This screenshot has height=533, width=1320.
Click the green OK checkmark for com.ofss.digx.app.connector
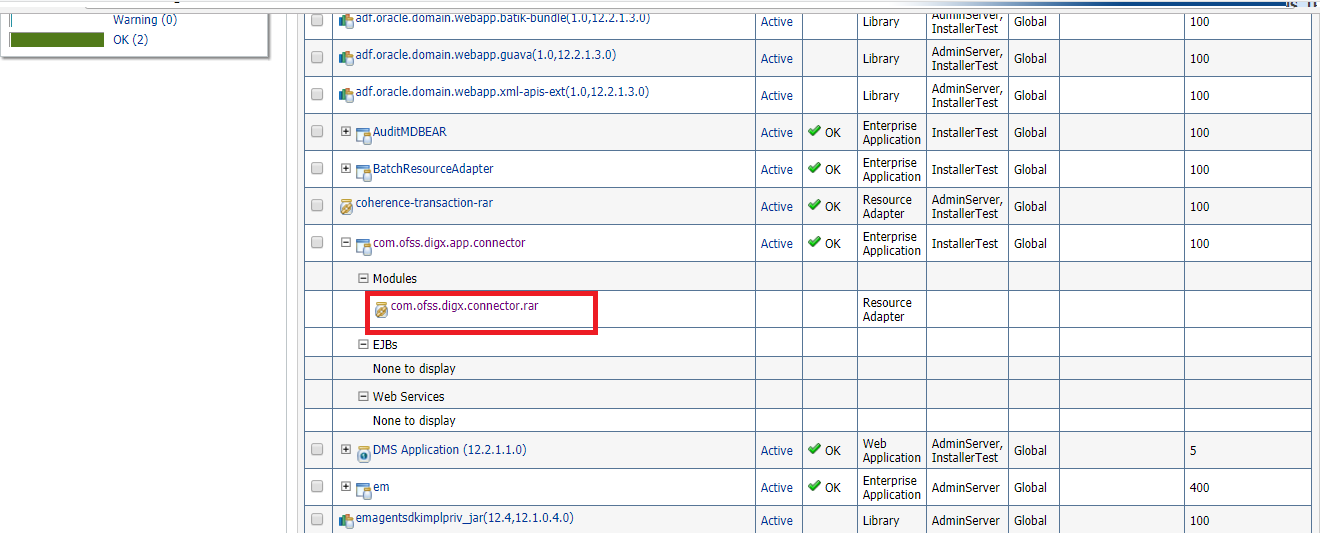point(814,243)
